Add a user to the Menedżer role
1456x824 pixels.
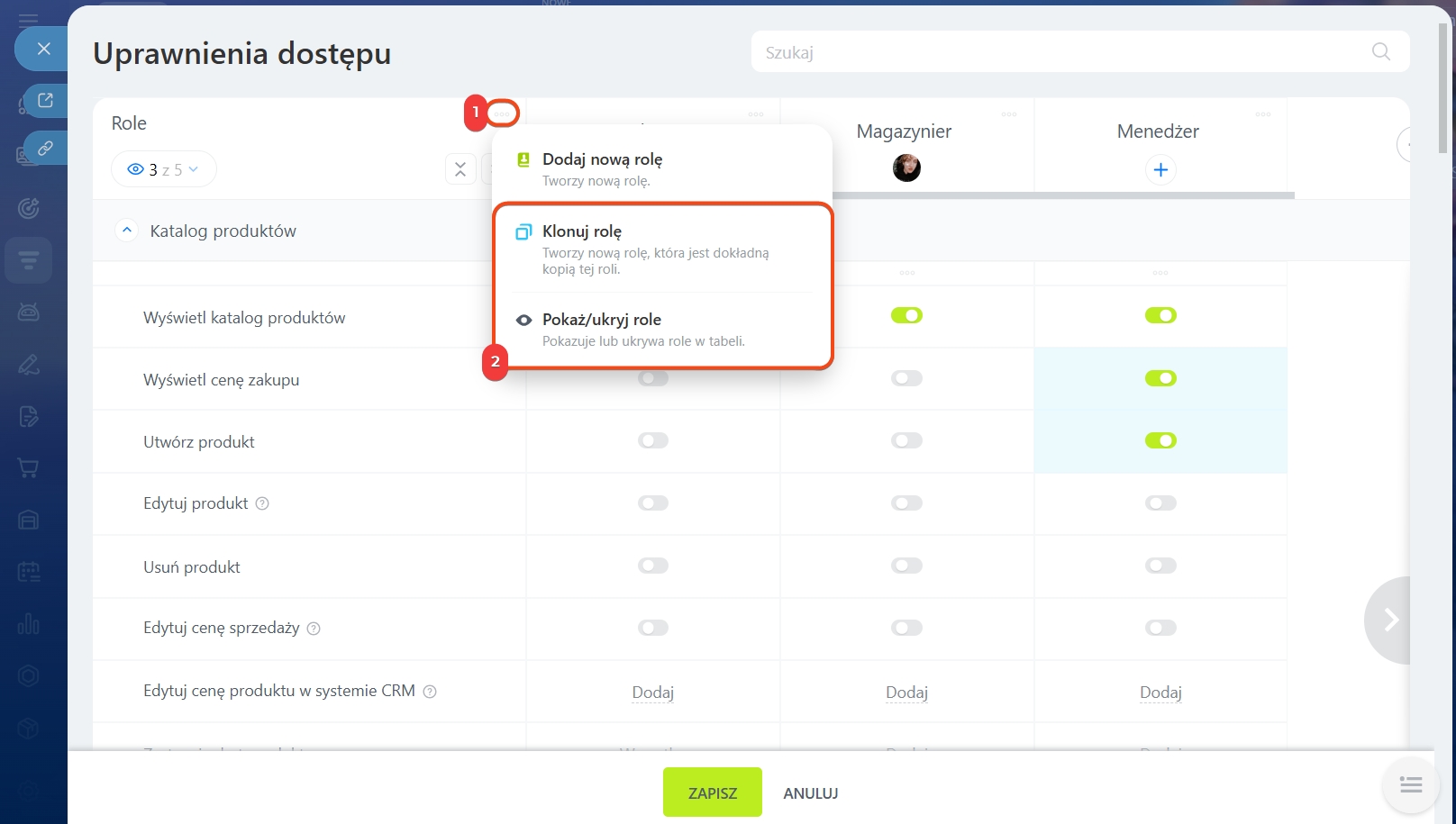pos(1160,169)
